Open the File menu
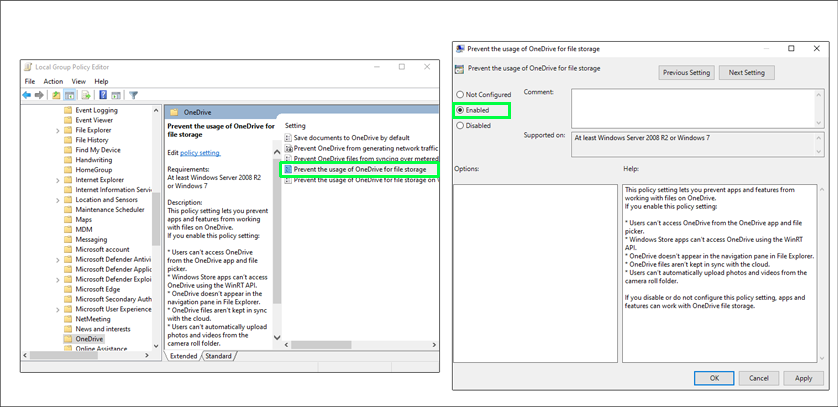 click(30, 81)
